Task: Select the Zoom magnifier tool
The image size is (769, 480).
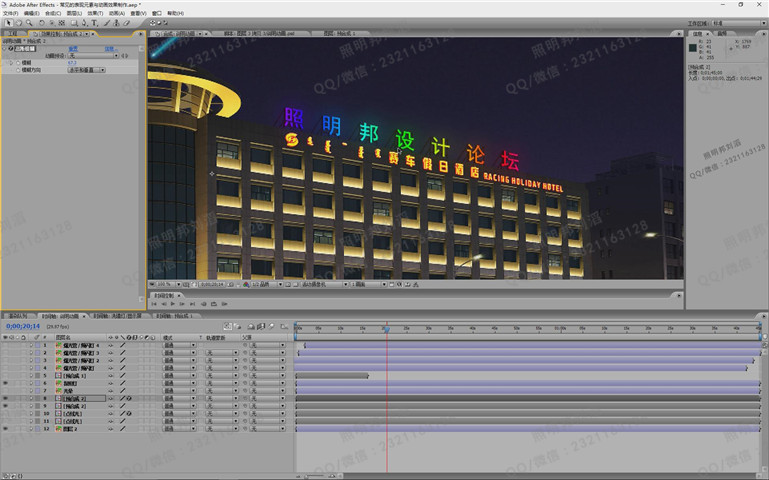Action: [x=29, y=23]
